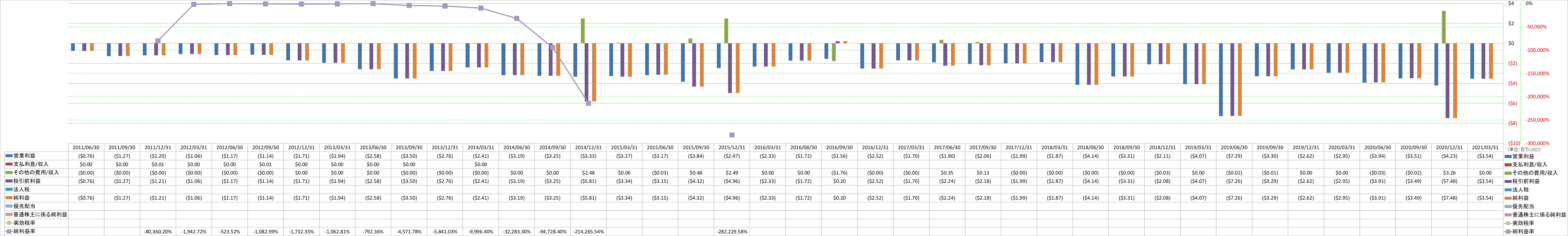Click the ($4.23) operating income cell
This screenshot has height=236, width=1568.
[x=1450, y=156]
